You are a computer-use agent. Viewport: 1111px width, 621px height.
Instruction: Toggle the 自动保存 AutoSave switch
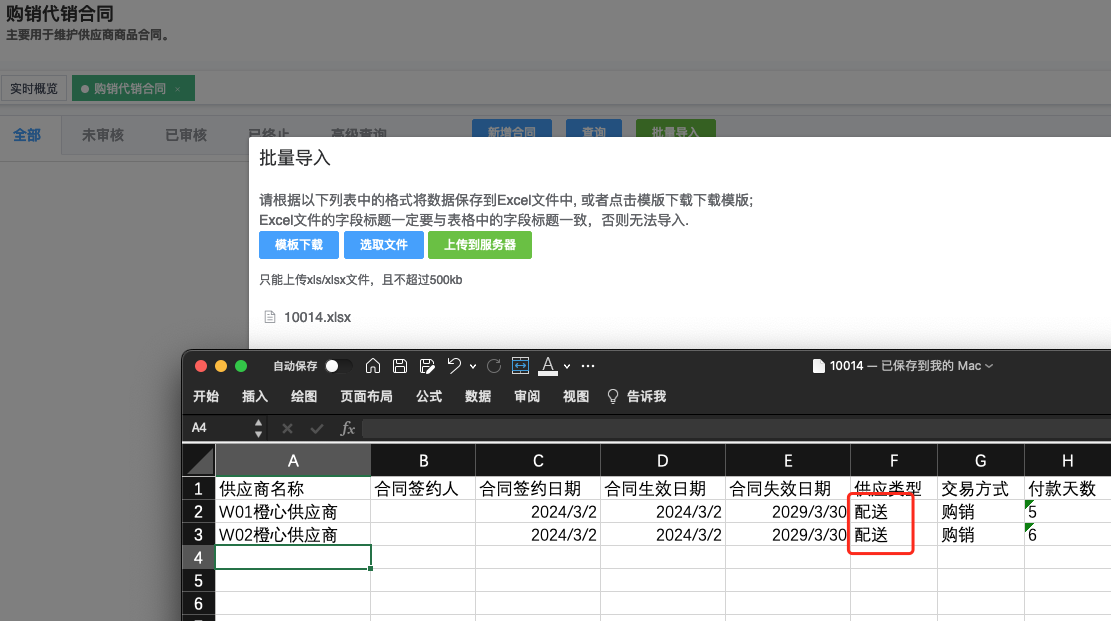click(338, 366)
